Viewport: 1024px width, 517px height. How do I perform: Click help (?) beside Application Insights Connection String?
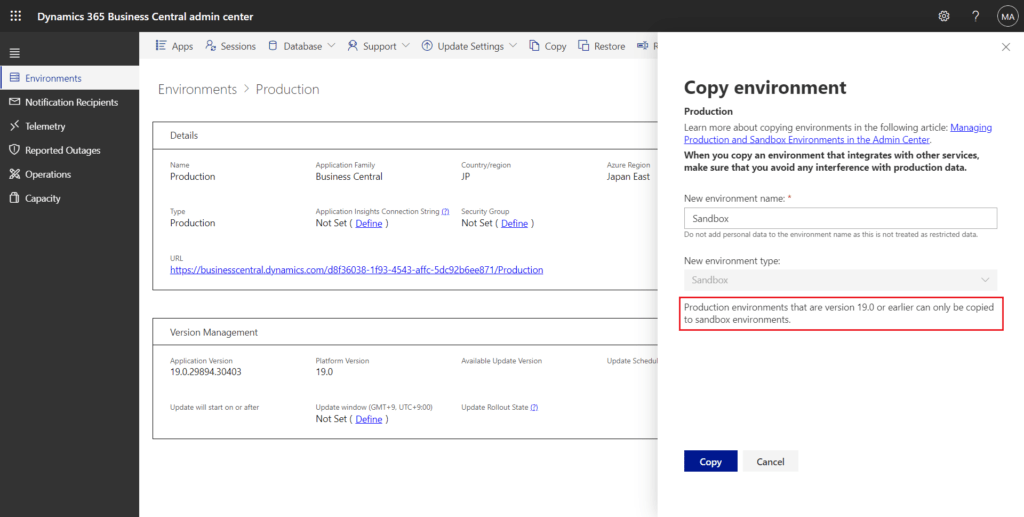(445, 212)
